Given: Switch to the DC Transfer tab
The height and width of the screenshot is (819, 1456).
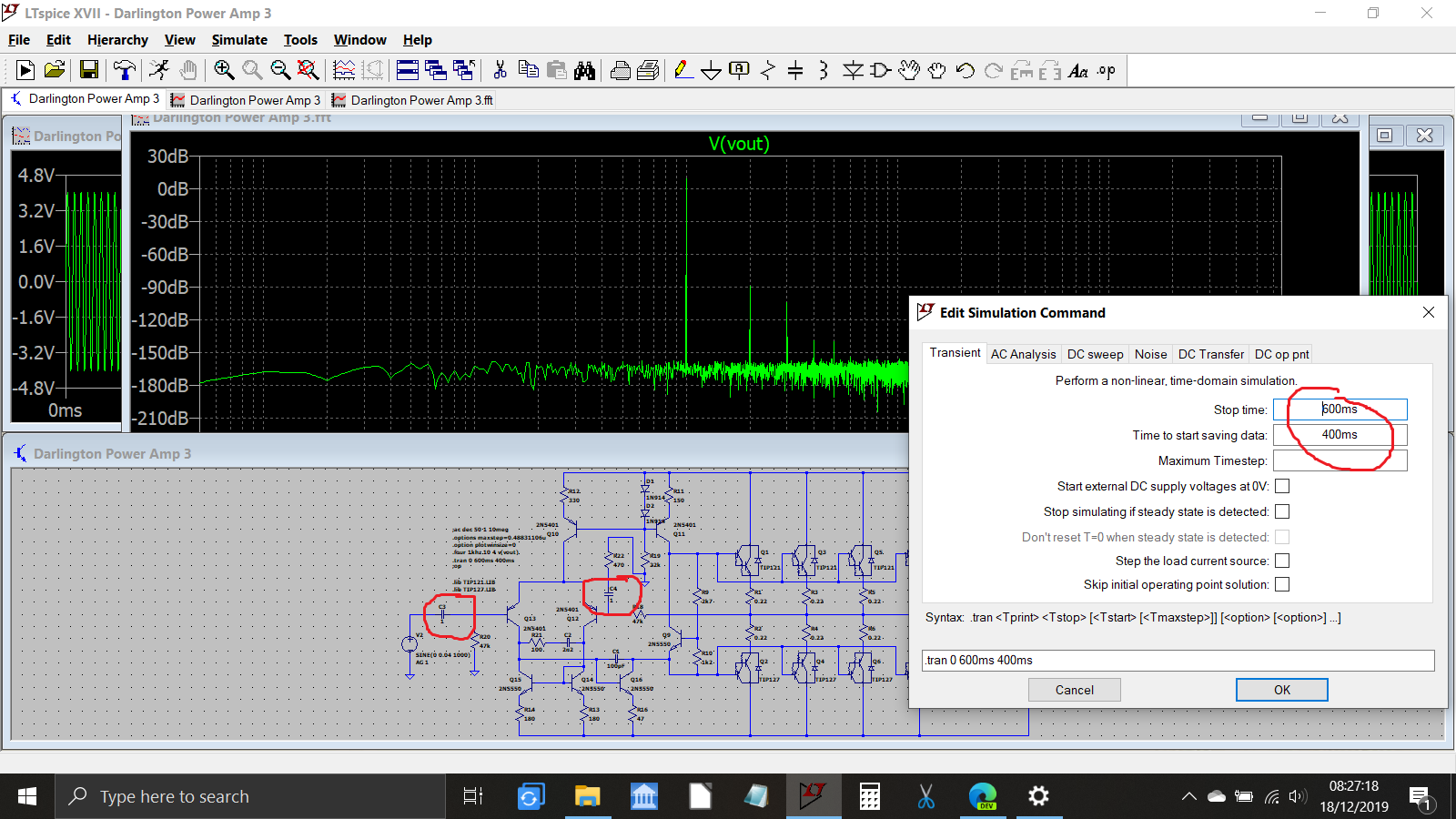Looking at the screenshot, I should 1211,354.
